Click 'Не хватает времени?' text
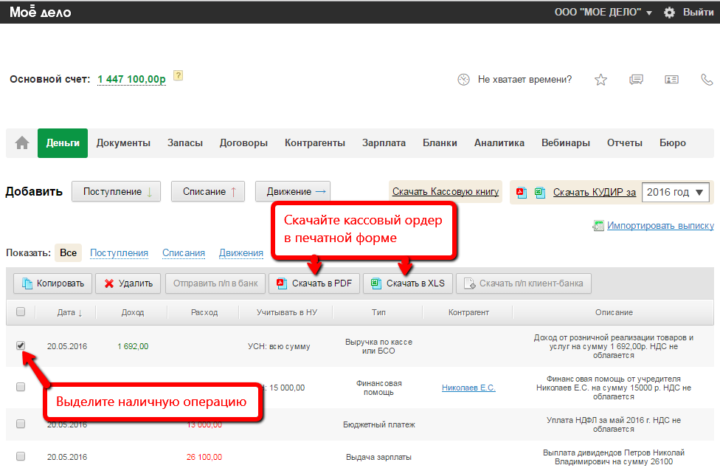The width and height of the screenshot is (720, 468). tap(525, 79)
